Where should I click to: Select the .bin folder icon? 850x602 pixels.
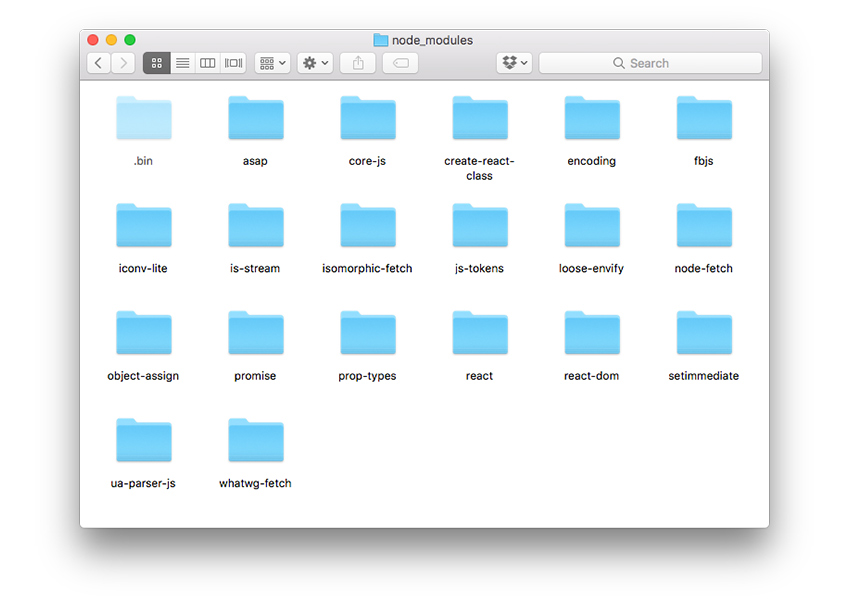pos(144,118)
